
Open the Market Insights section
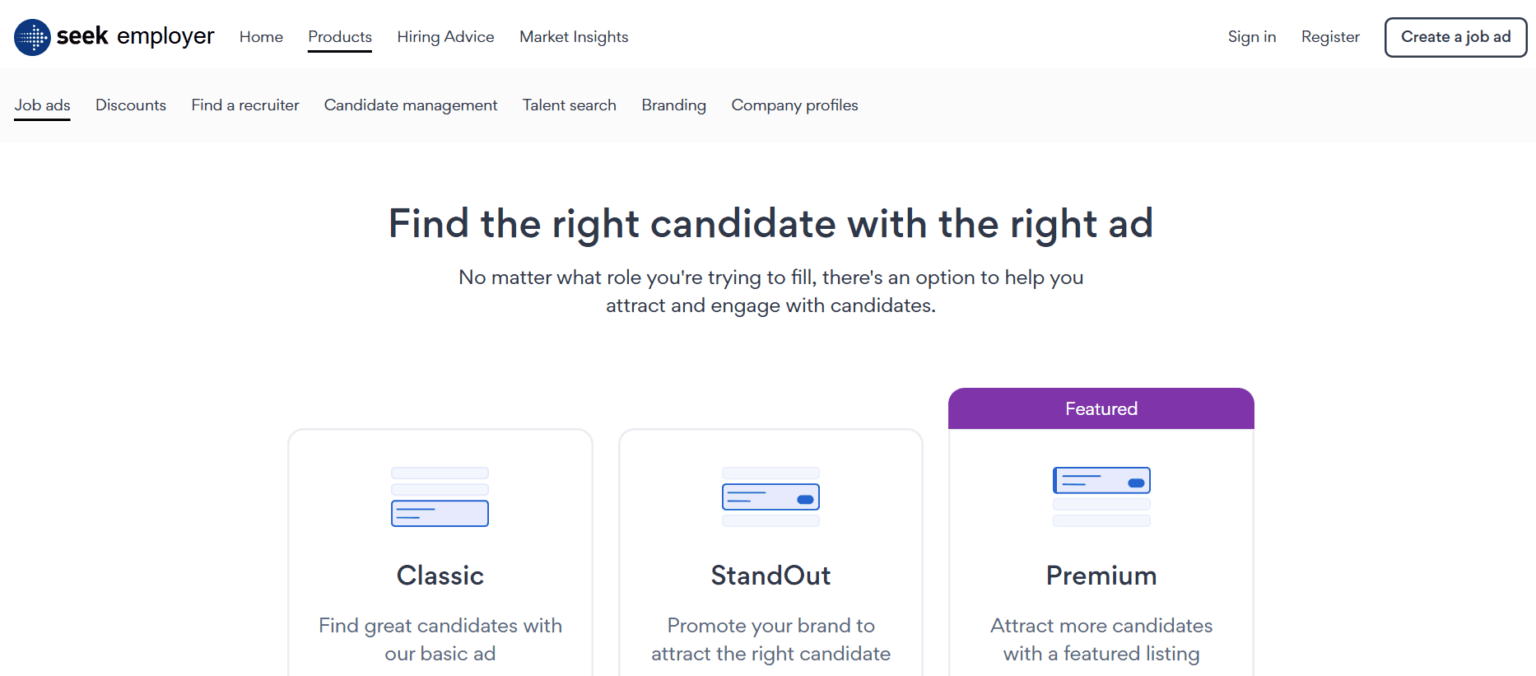pos(573,36)
